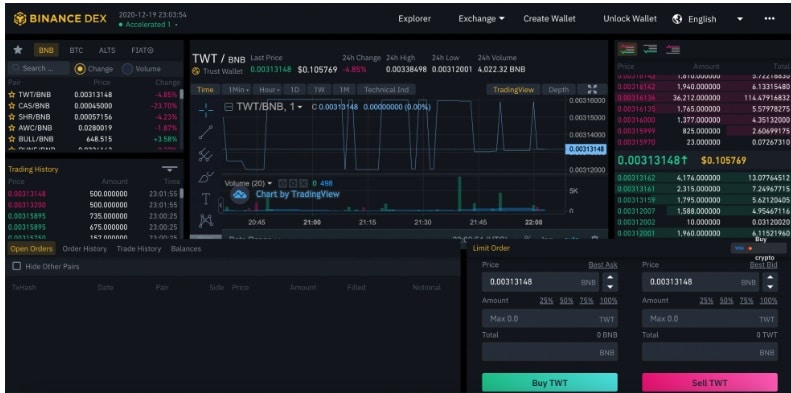Open the Exchange dropdown menu
791x393 pixels.
(481, 19)
